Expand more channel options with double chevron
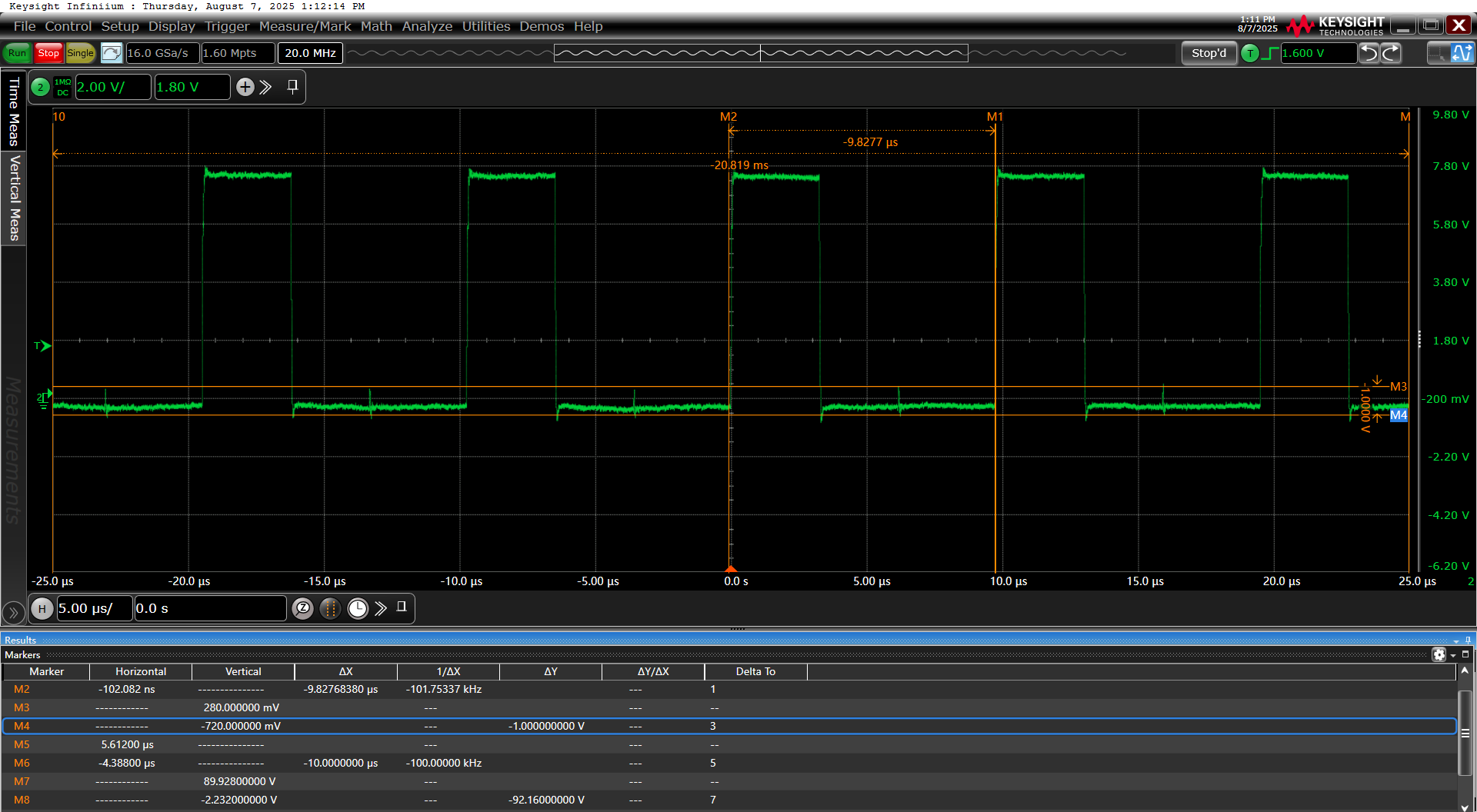Screen dimensions: 1477x812 266,87
